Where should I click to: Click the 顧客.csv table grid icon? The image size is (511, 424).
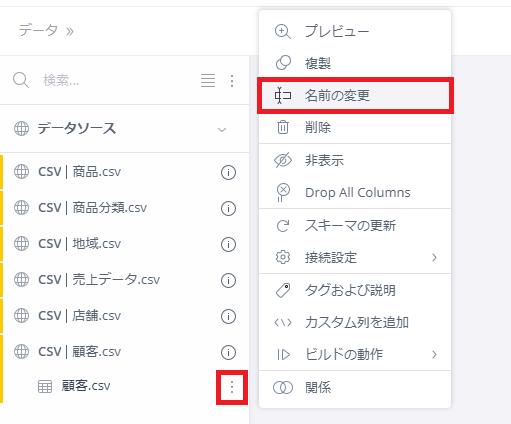pyautogui.click(x=45, y=387)
